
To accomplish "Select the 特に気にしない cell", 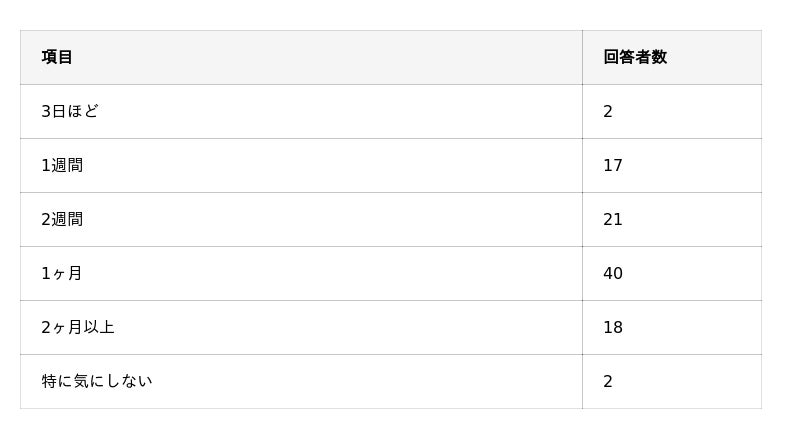I will [x=97, y=381].
